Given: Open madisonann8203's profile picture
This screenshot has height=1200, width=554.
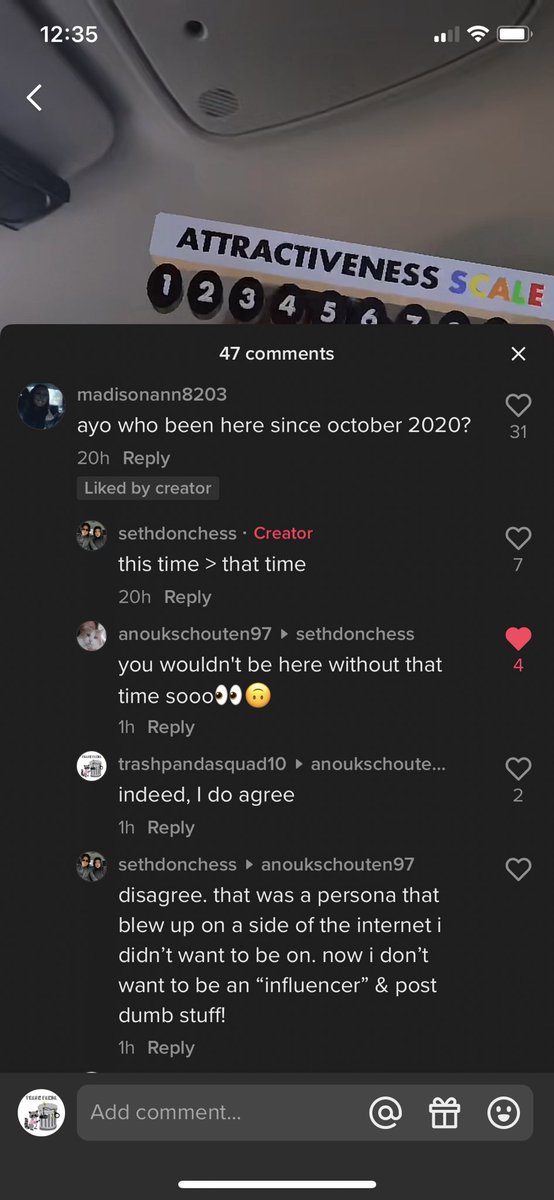Looking at the screenshot, I should tap(41, 405).
